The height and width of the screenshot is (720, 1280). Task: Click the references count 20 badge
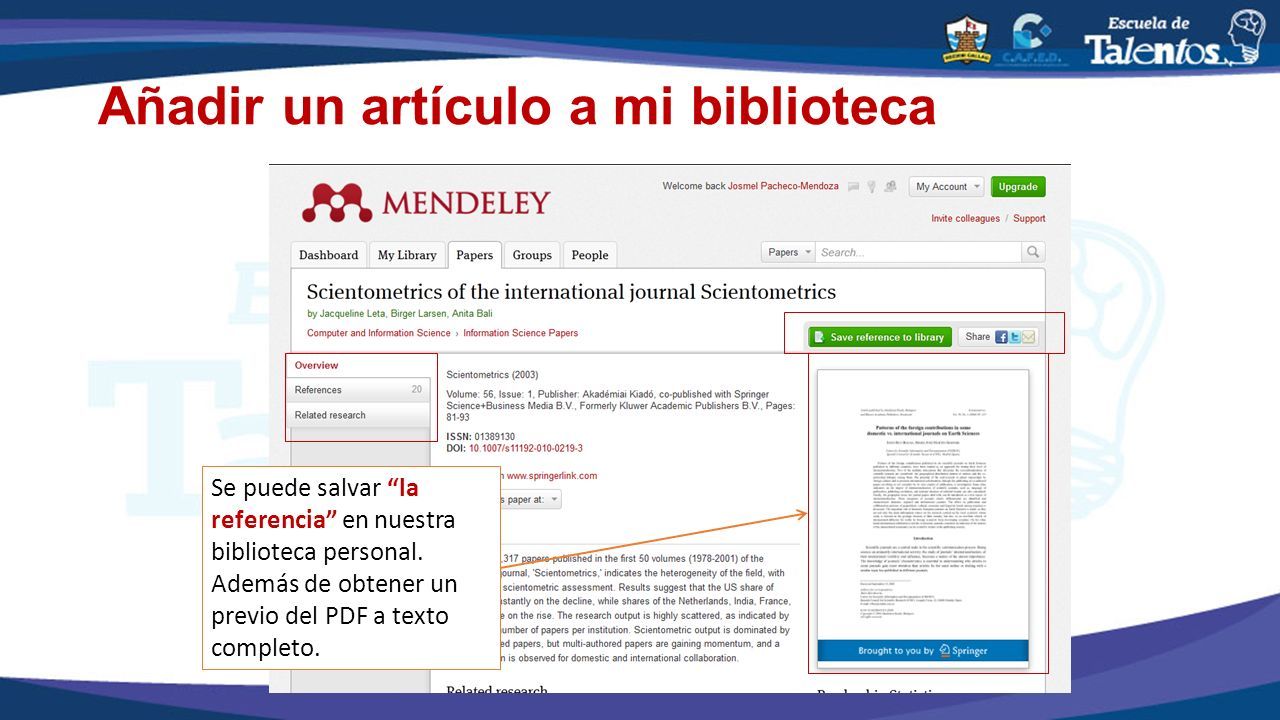coord(417,390)
